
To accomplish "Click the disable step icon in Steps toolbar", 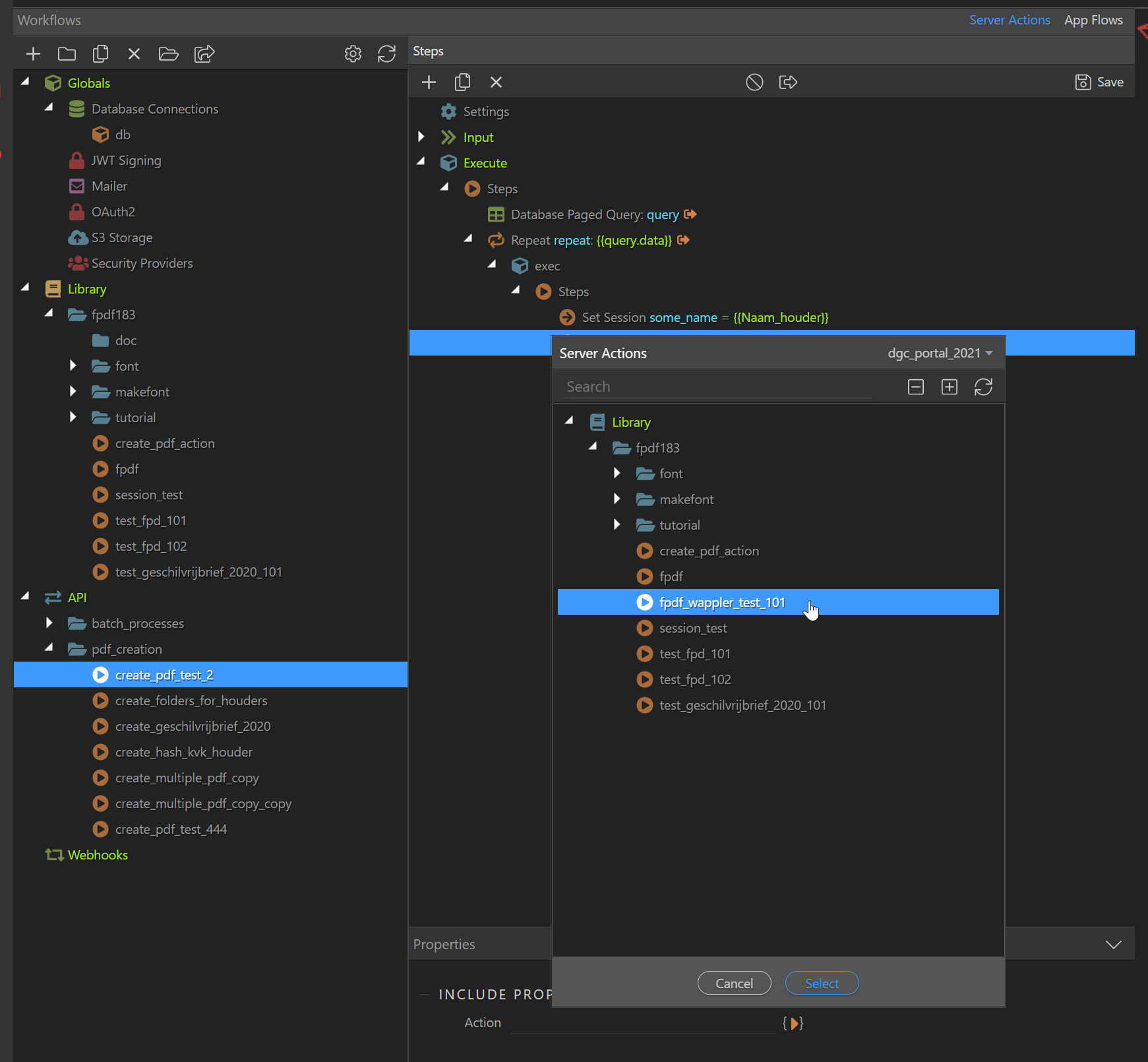I will (754, 82).
